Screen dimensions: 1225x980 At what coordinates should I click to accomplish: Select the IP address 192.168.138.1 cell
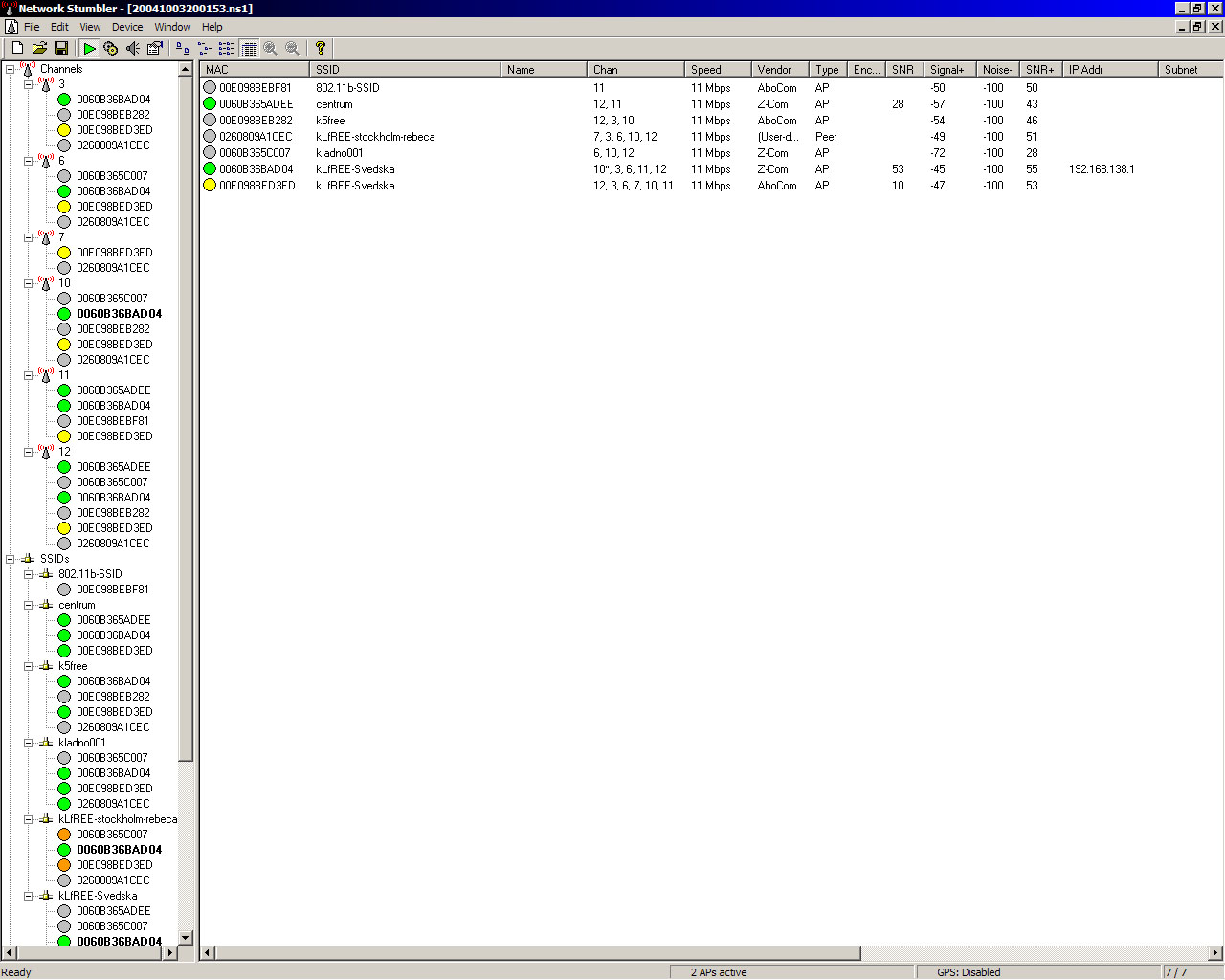[x=1102, y=169]
